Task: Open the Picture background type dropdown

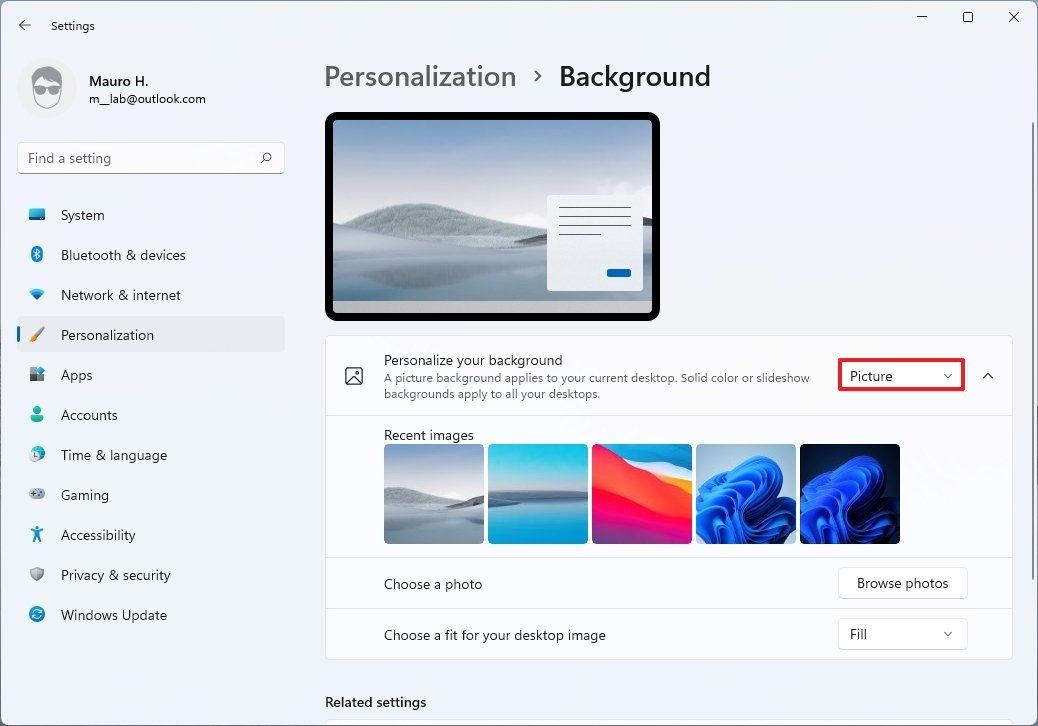Action: (x=901, y=376)
